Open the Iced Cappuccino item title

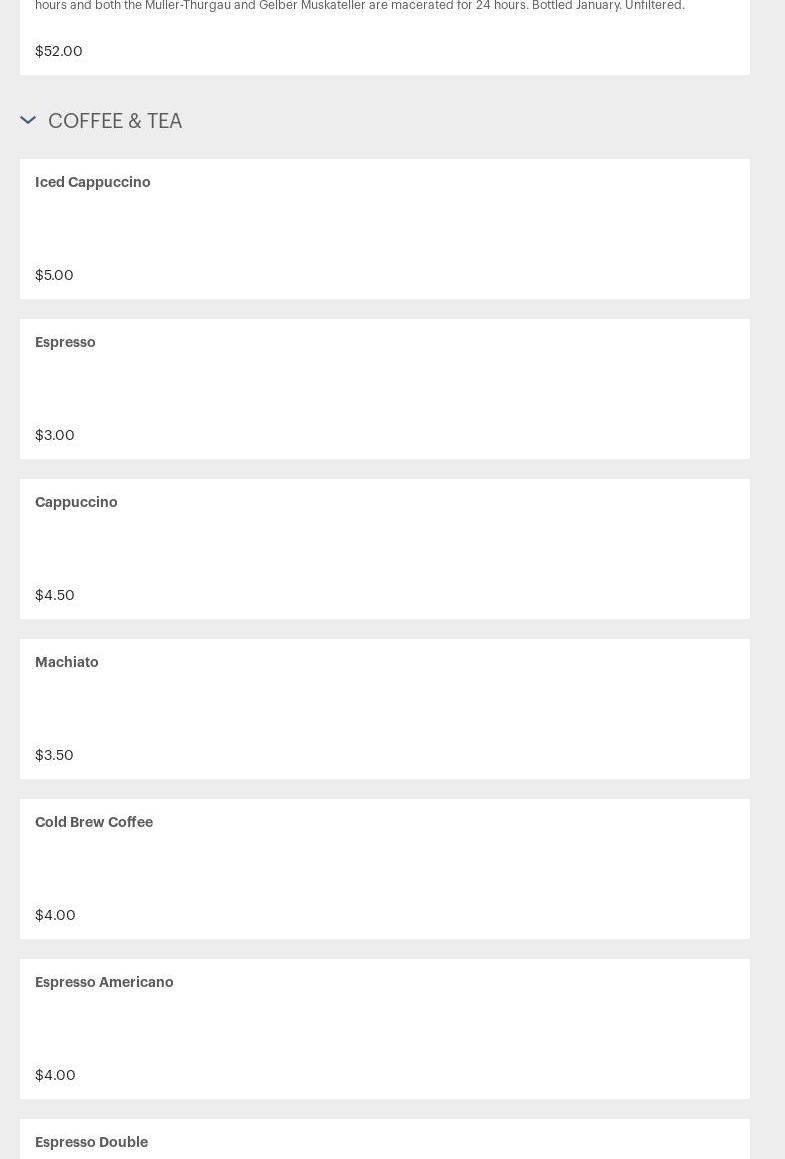pos(93,182)
